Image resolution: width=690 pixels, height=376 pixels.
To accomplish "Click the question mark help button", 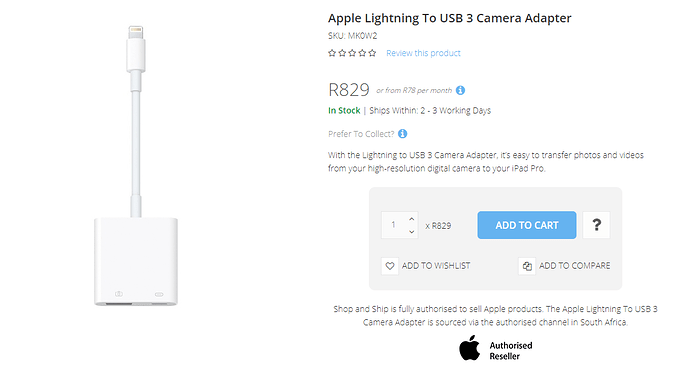I will point(596,225).
